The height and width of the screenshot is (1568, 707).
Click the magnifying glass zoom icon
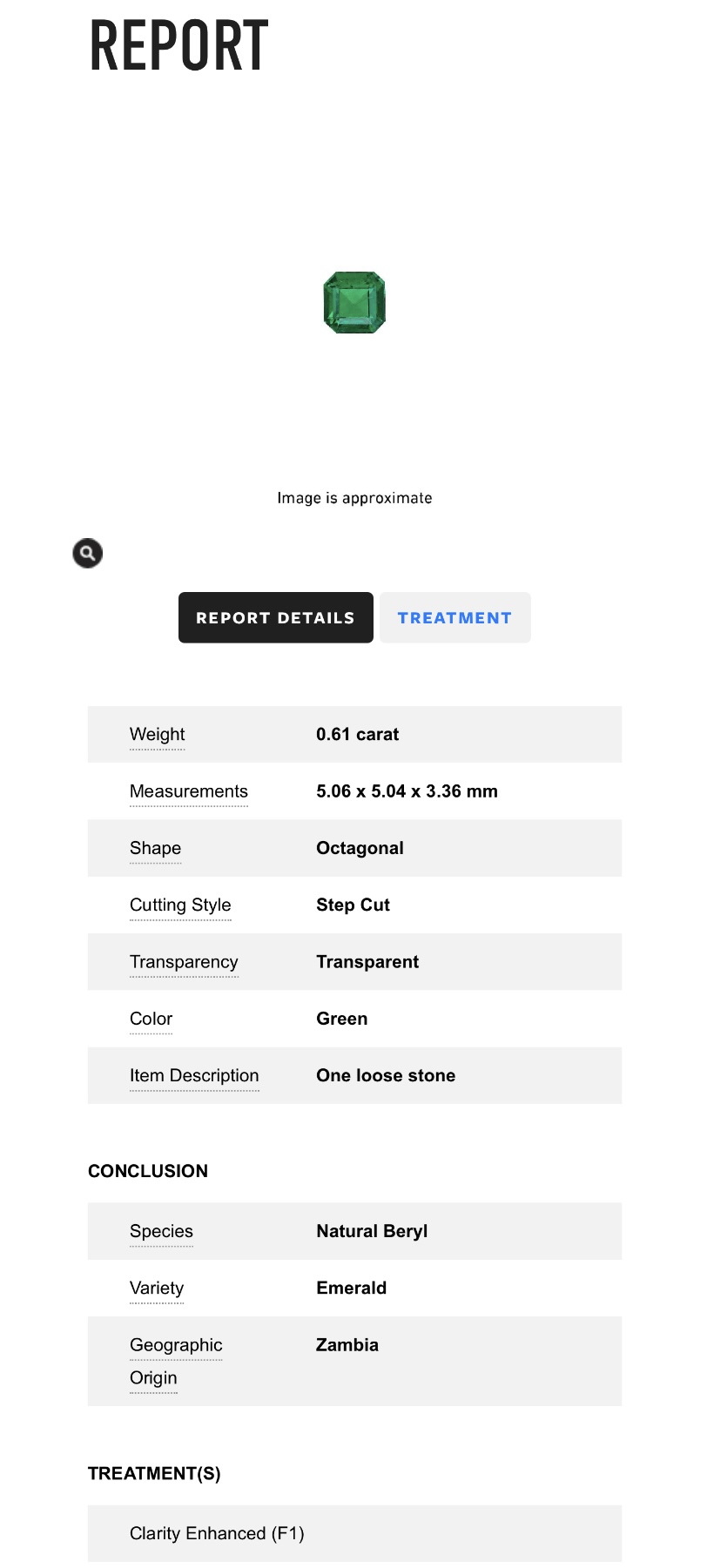87,553
